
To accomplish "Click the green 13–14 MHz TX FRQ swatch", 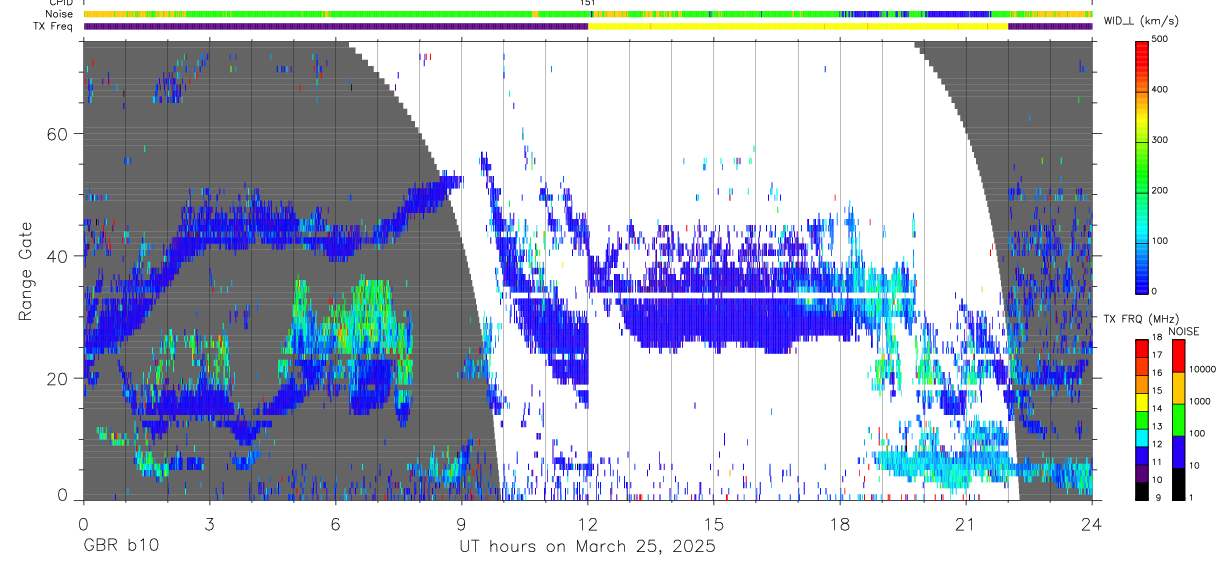I will [1141, 419].
